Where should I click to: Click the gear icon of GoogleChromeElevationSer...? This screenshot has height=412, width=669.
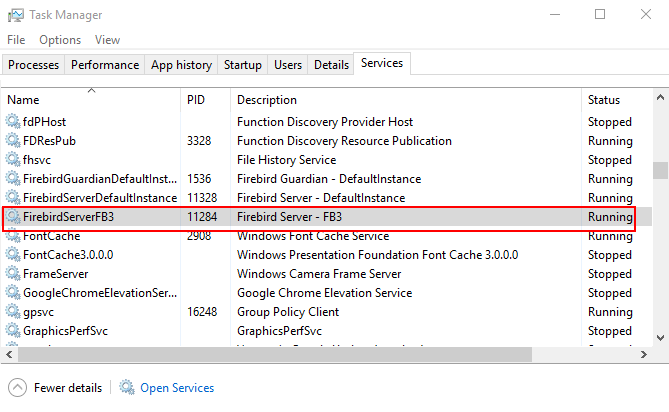pyautogui.click(x=13, y=293)
